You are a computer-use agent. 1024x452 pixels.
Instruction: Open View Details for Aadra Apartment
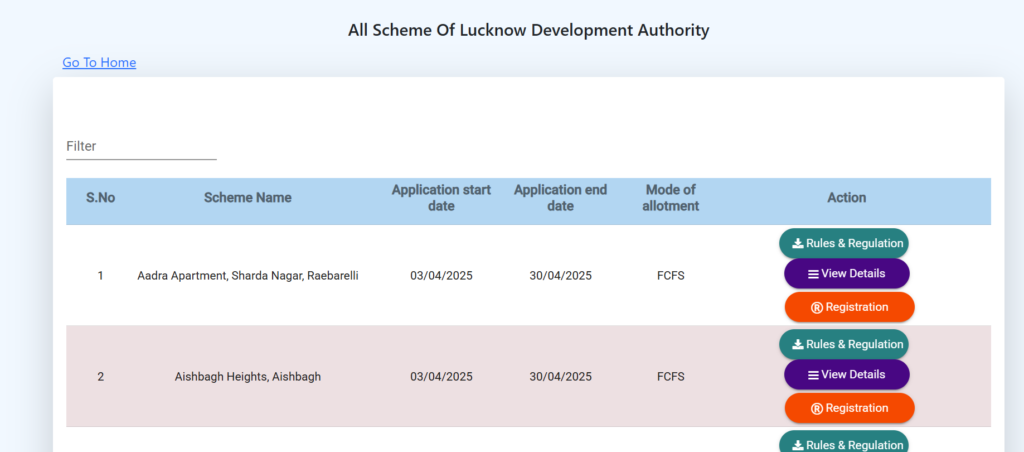[x=847, y=274]
